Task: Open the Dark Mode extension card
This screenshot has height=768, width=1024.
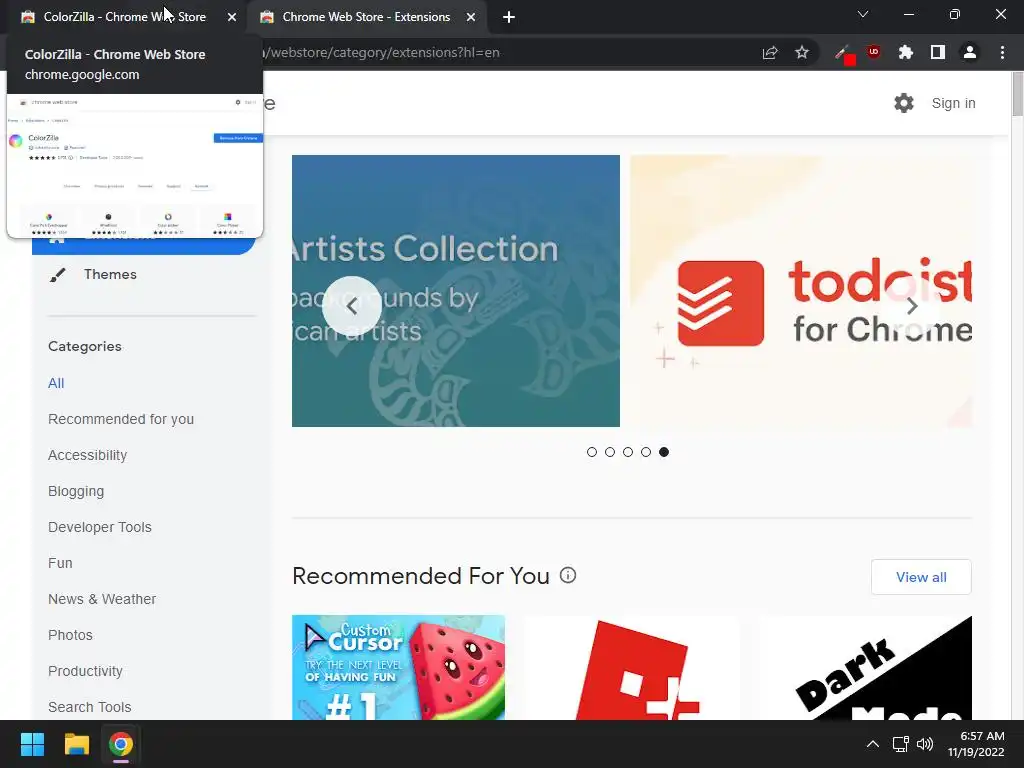Action: (x=865, y=667)
